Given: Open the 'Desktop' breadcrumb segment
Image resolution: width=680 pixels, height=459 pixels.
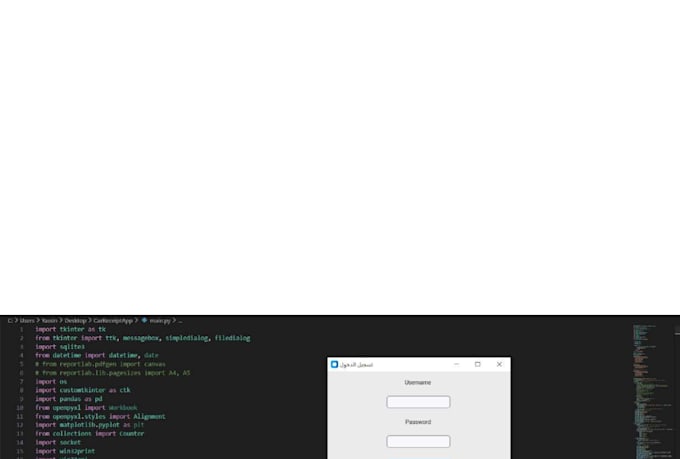Looking at the screenshot, I should click(75, 321).
